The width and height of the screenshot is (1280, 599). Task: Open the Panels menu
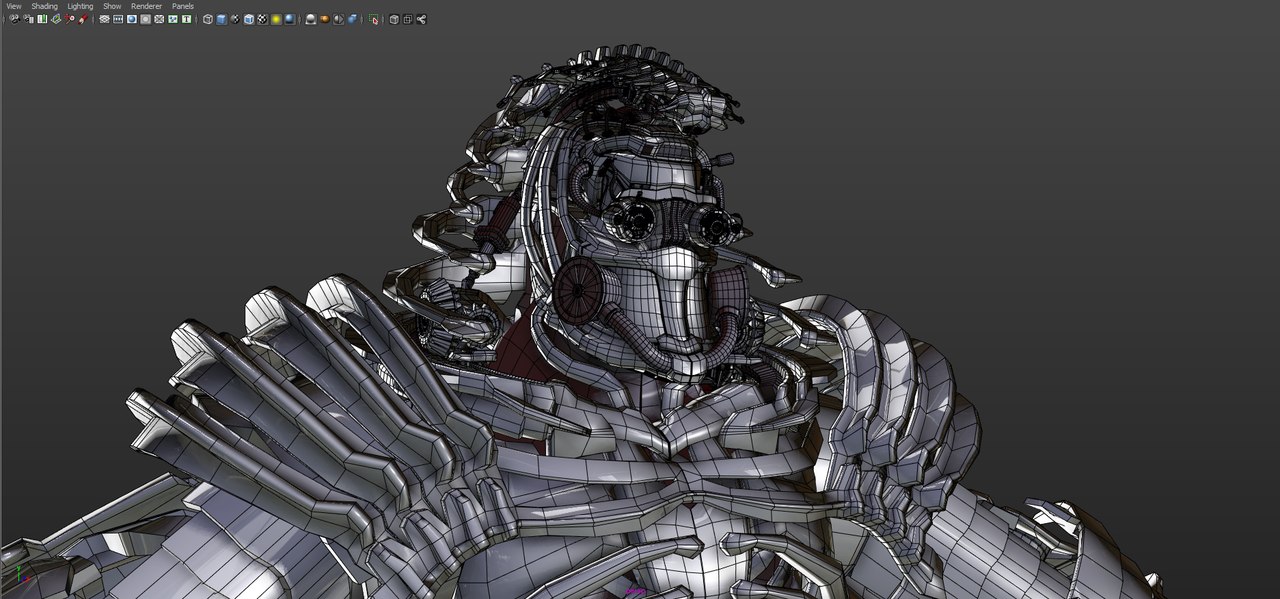pyautogui.click(x=183, y=6)
